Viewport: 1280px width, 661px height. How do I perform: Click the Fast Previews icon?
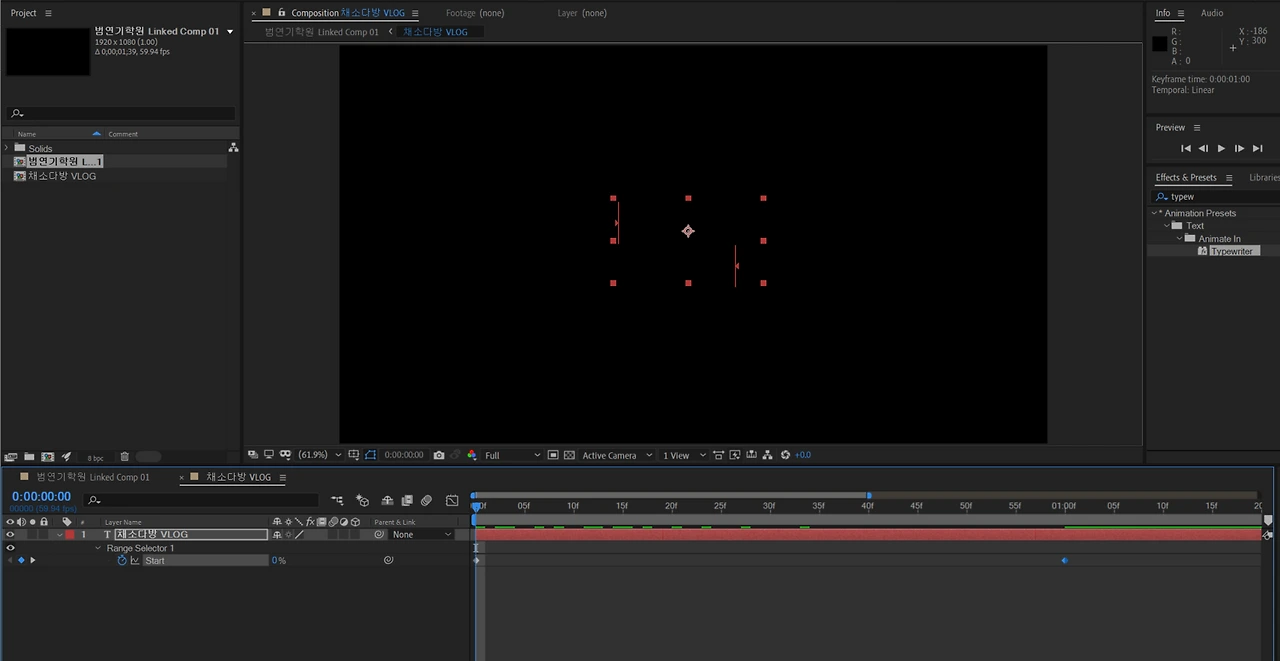735,455
